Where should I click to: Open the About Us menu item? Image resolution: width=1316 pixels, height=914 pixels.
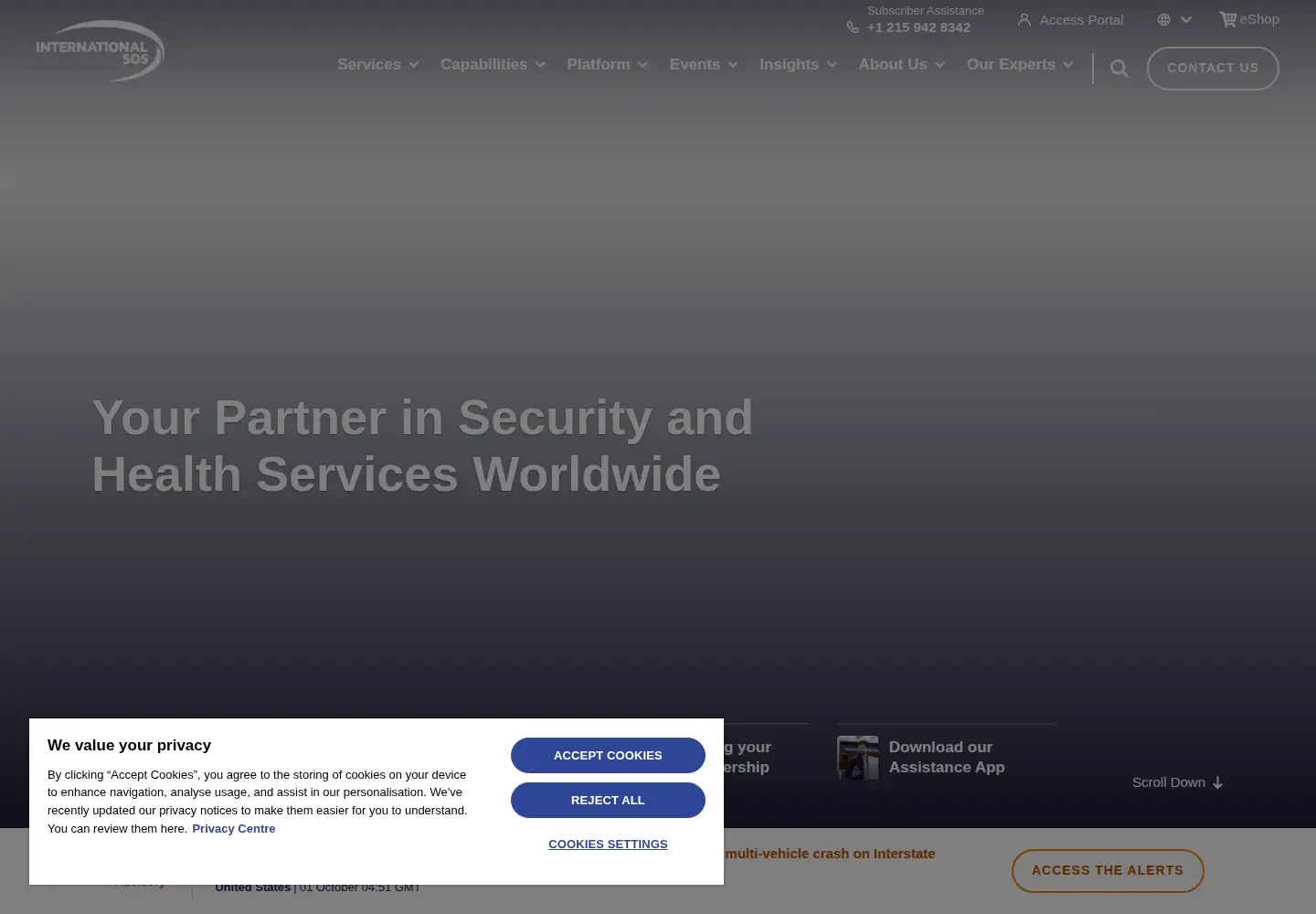[893, 65]
